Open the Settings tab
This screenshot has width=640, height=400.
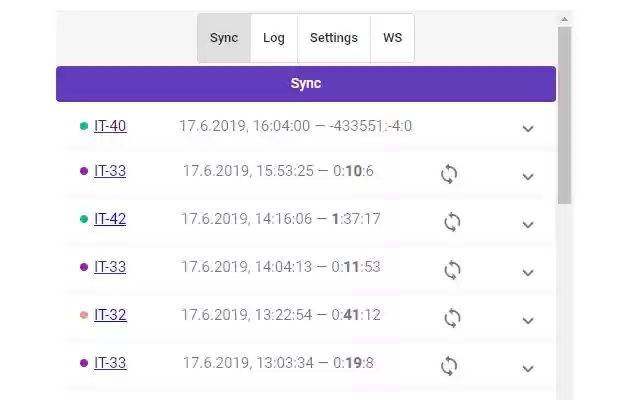334,38
